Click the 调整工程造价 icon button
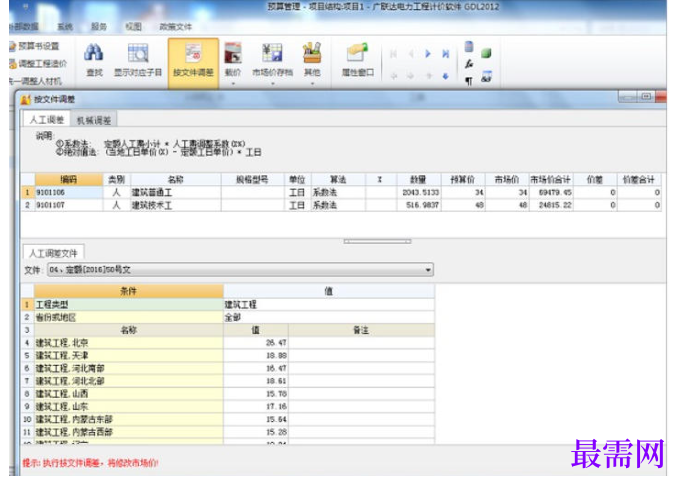 tap(38, 64)
